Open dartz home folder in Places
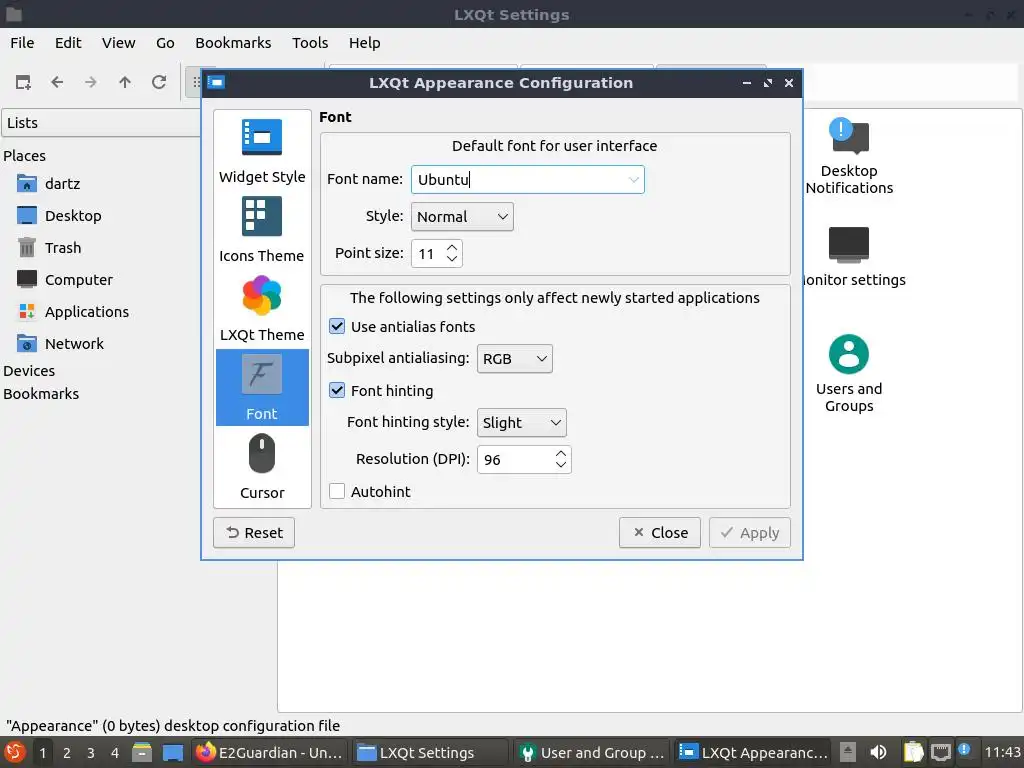This screenshot has width=1024, height=768. coord(48,184)
